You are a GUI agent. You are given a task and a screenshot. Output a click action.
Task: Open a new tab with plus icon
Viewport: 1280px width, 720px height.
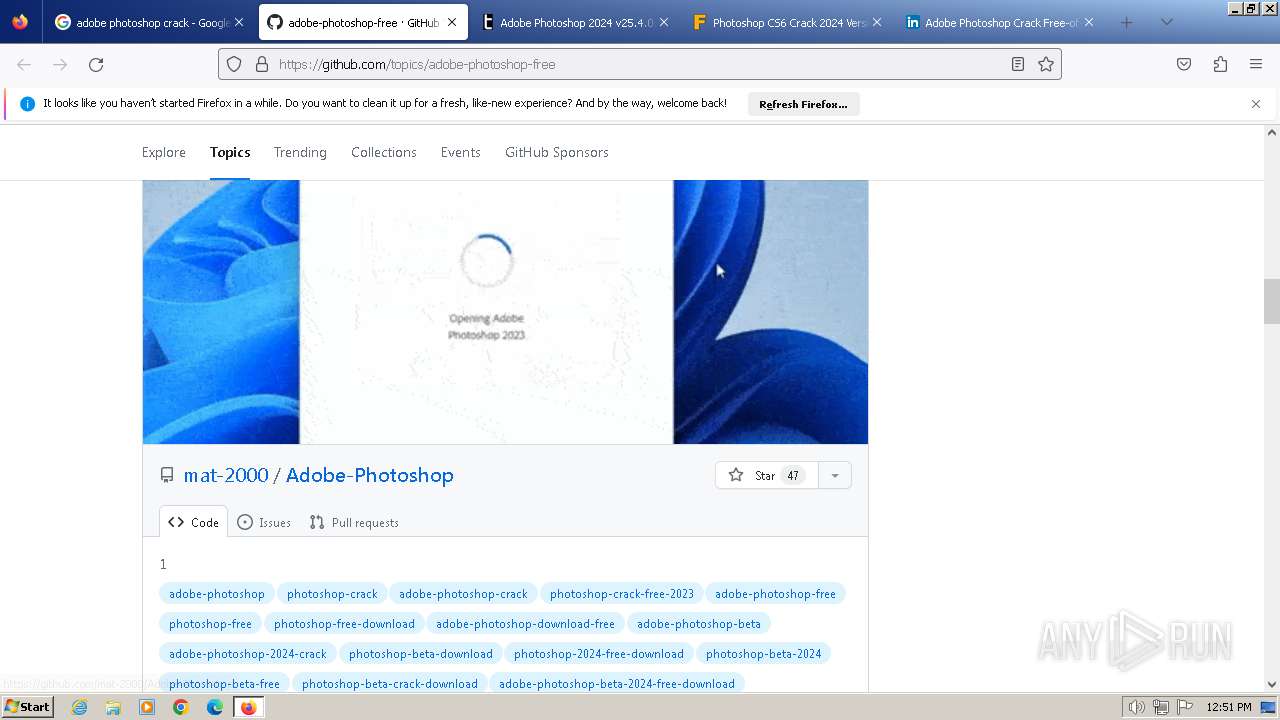(1127, 22)
